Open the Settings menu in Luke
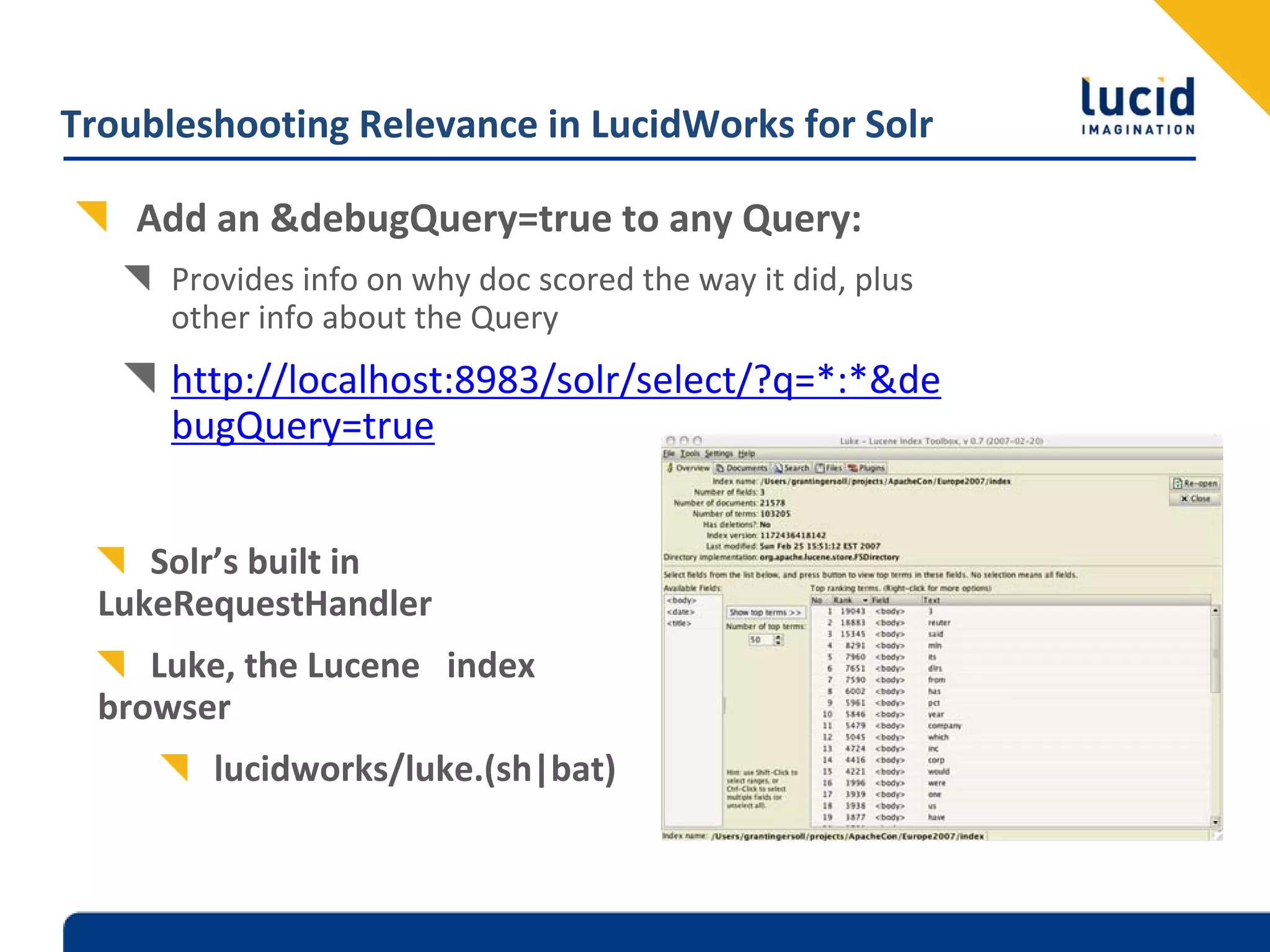This screenshot has height=952, width=1270. (x=718, y=453)
